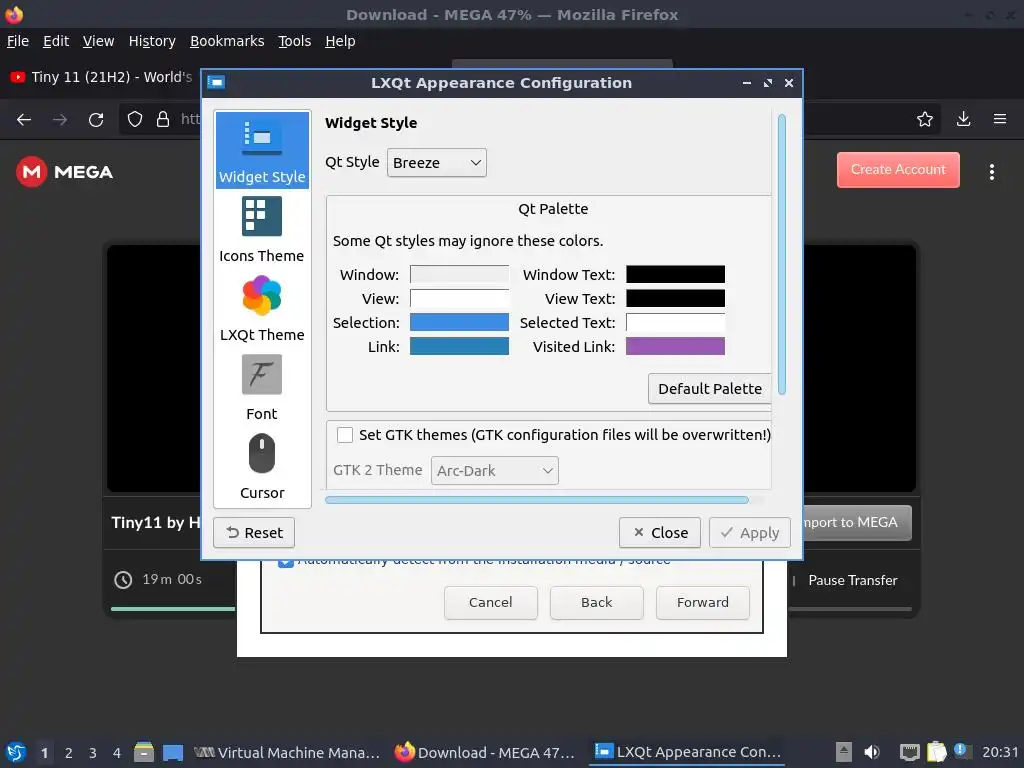Click the padlock site security icon
The image size is (1024, 768).
[x=163, y=120]
